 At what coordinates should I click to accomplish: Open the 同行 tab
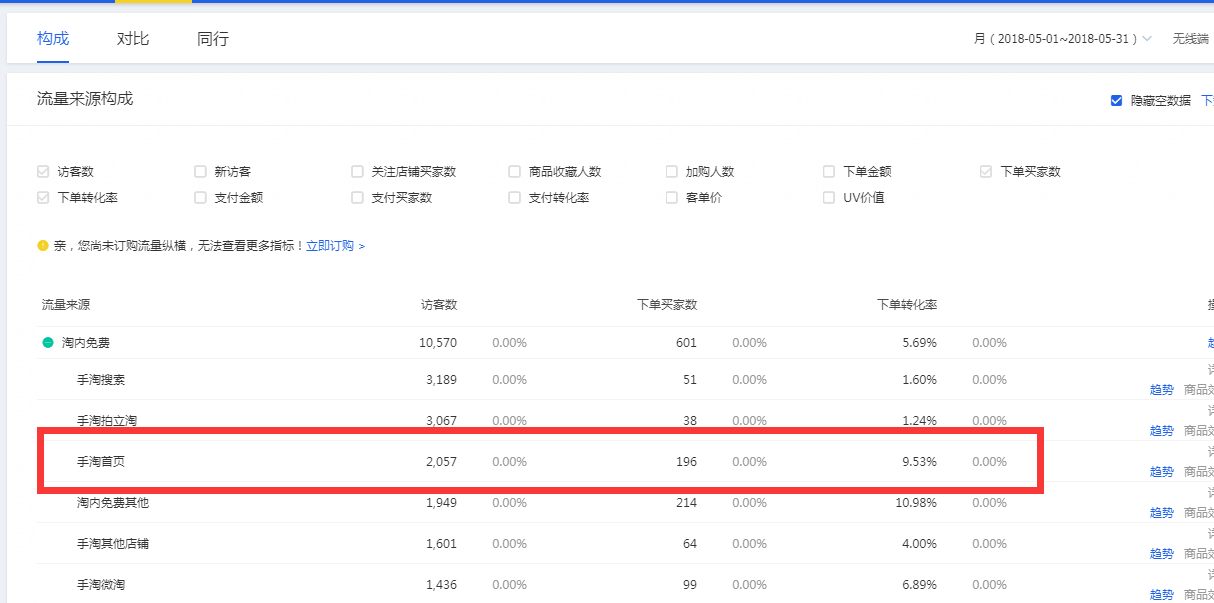pos(213,39)
